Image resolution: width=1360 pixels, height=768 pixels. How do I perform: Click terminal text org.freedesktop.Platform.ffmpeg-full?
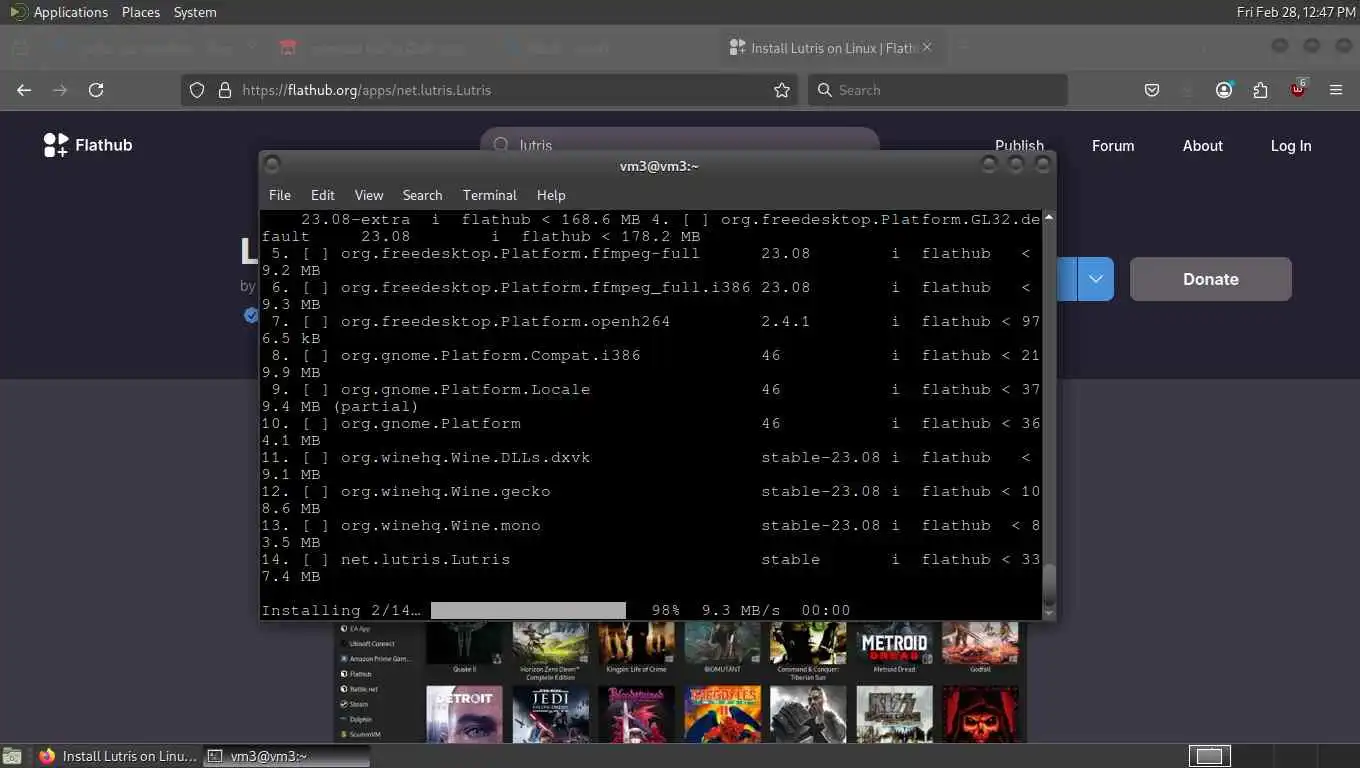pyautogui.click(x=520, y=254)
